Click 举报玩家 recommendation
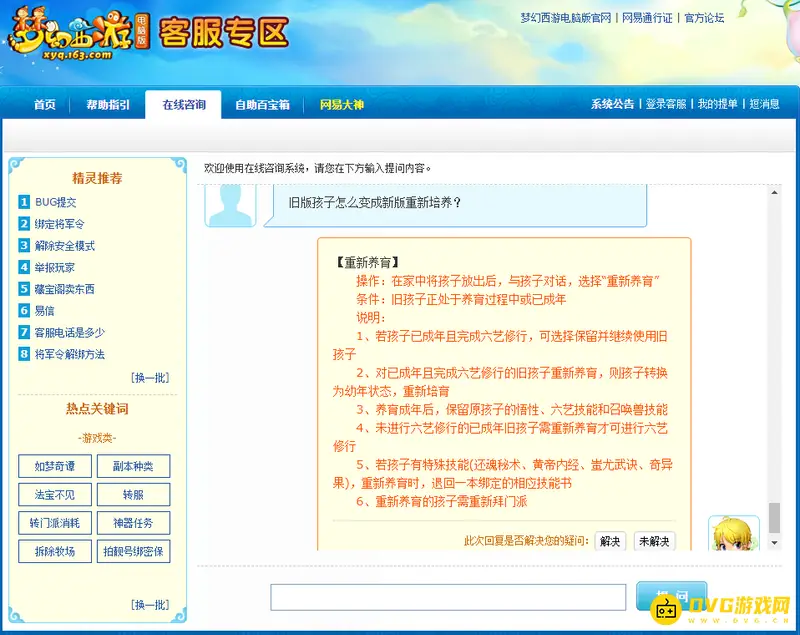The width and height of the screenshot is (800, 635). point(55,267)
